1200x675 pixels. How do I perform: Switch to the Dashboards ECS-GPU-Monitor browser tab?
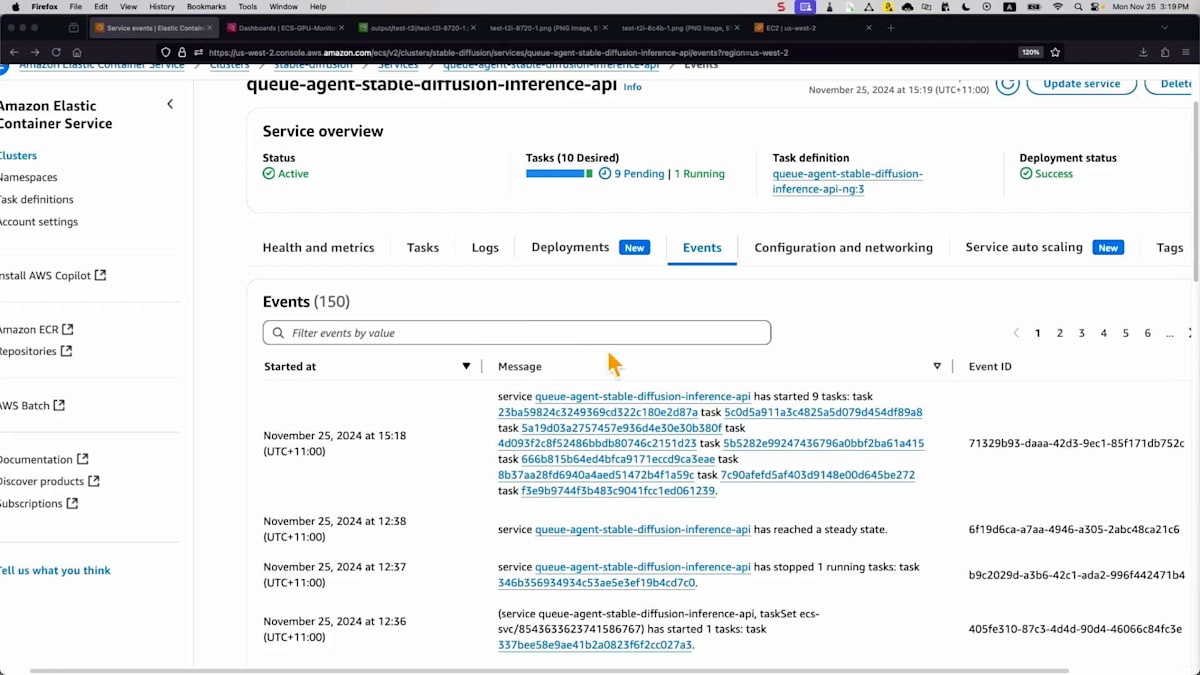tap(284, 28)
